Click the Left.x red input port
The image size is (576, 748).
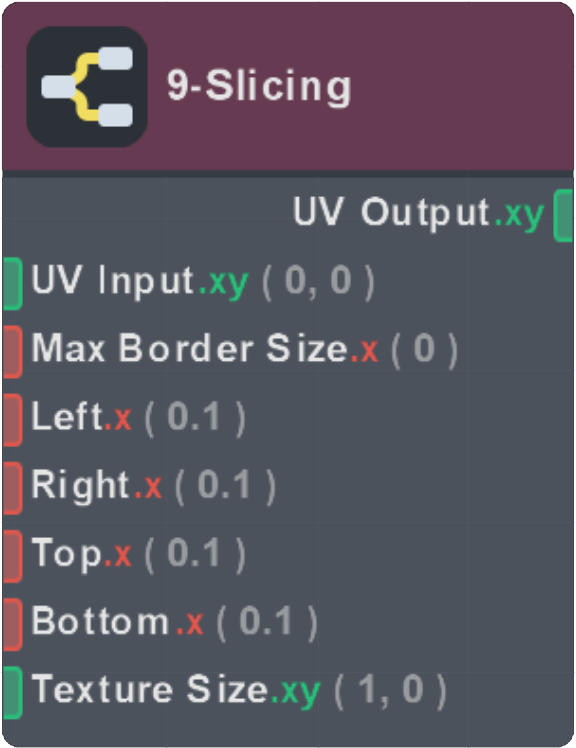12,420
